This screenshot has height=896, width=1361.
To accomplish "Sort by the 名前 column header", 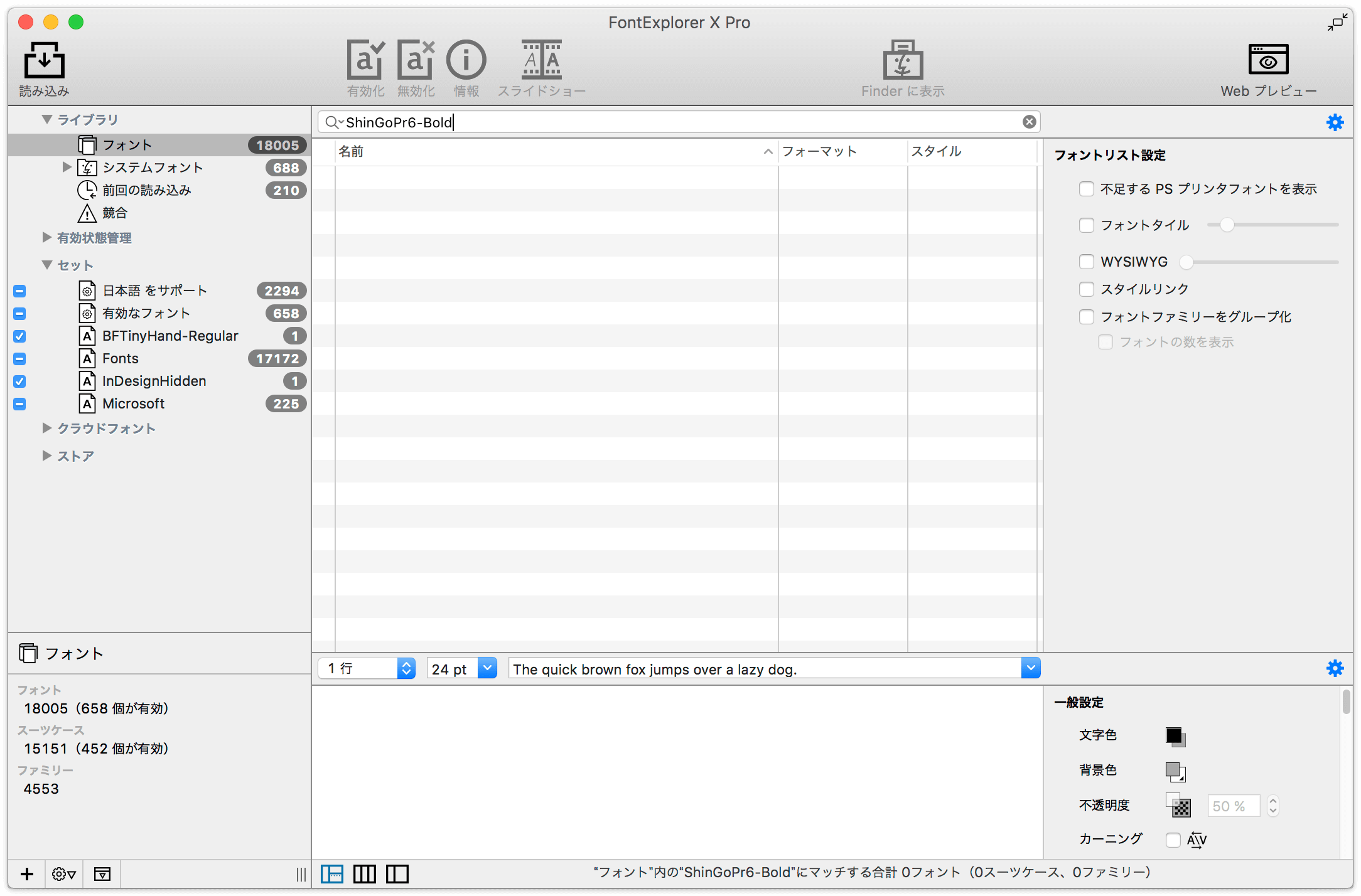I will coord(556,151).
